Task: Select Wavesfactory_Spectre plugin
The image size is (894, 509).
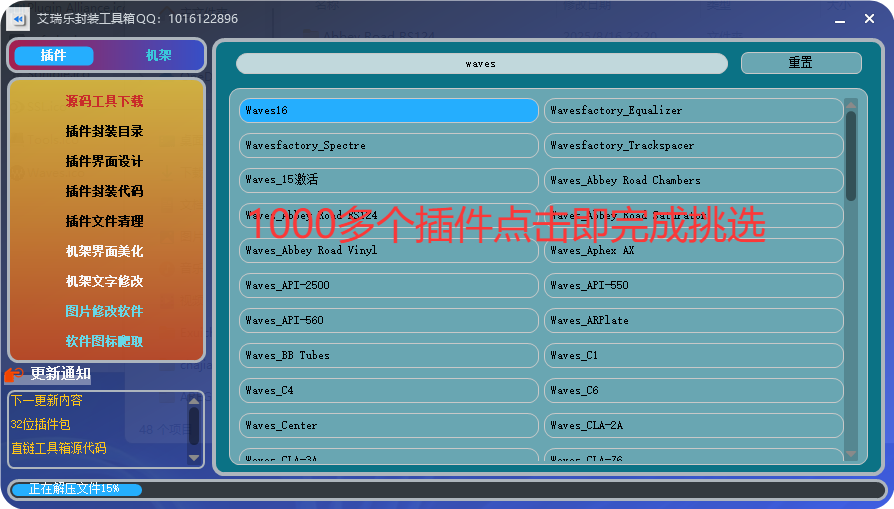Action: 389,145
